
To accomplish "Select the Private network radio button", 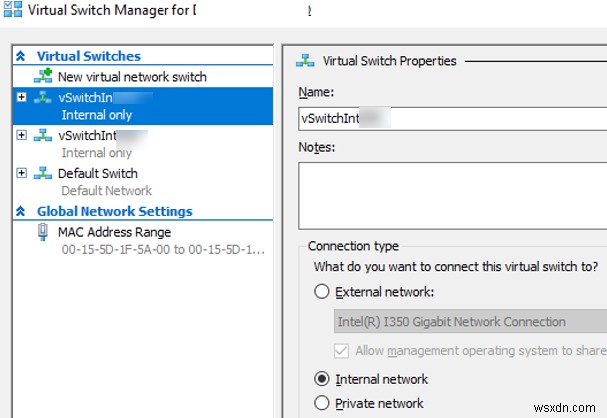I will pos(322,403).
